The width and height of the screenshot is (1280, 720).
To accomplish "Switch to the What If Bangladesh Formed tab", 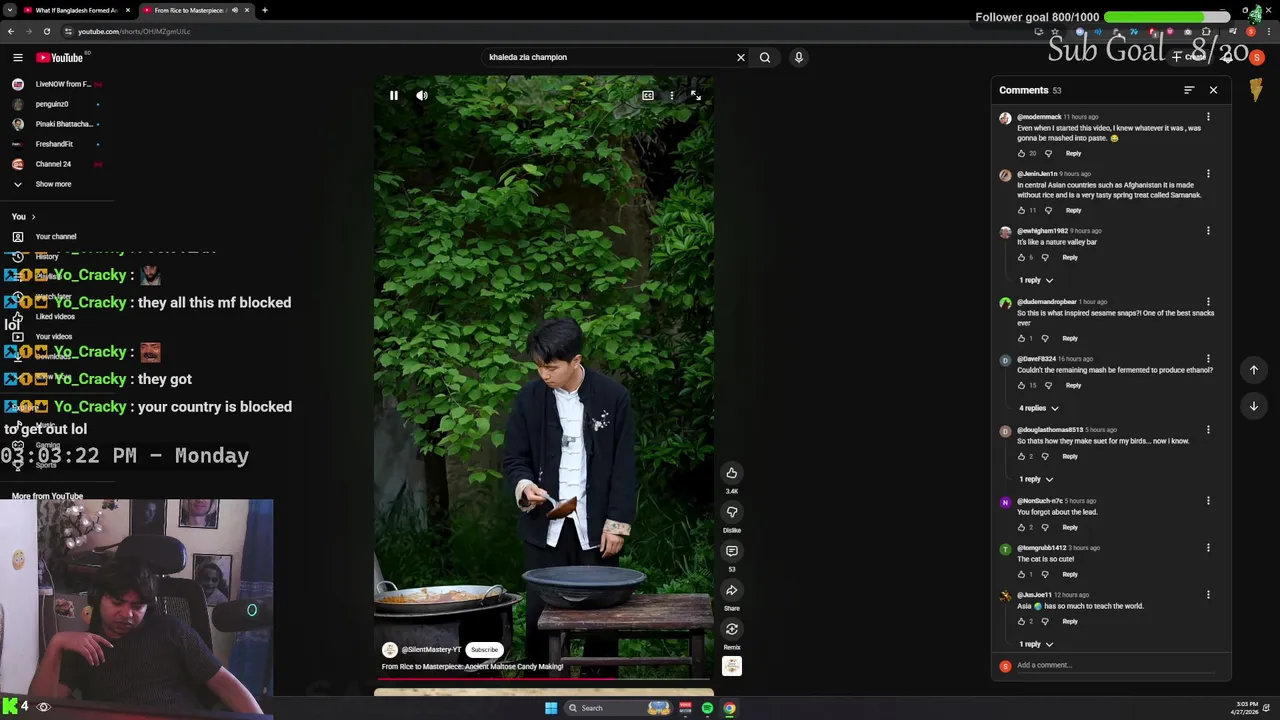I will [76, 10].
